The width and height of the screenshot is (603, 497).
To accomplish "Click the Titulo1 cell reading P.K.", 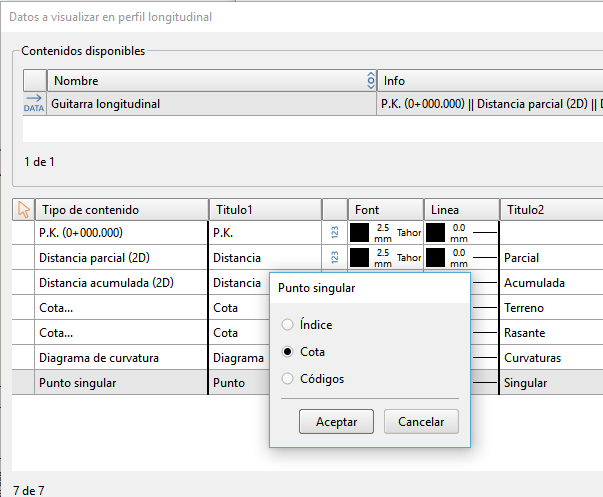I will coord(265,232).
